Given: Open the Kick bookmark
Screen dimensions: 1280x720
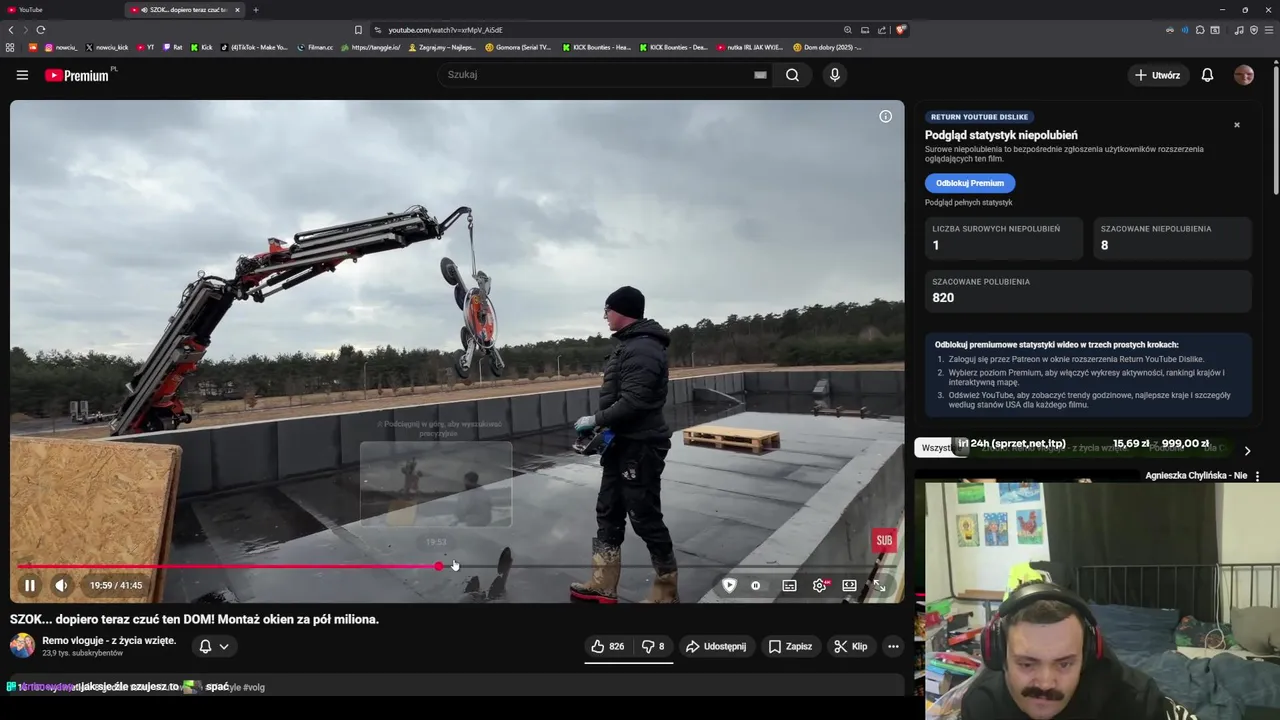Looking at the screenshot, I should (x=201, y=47).
